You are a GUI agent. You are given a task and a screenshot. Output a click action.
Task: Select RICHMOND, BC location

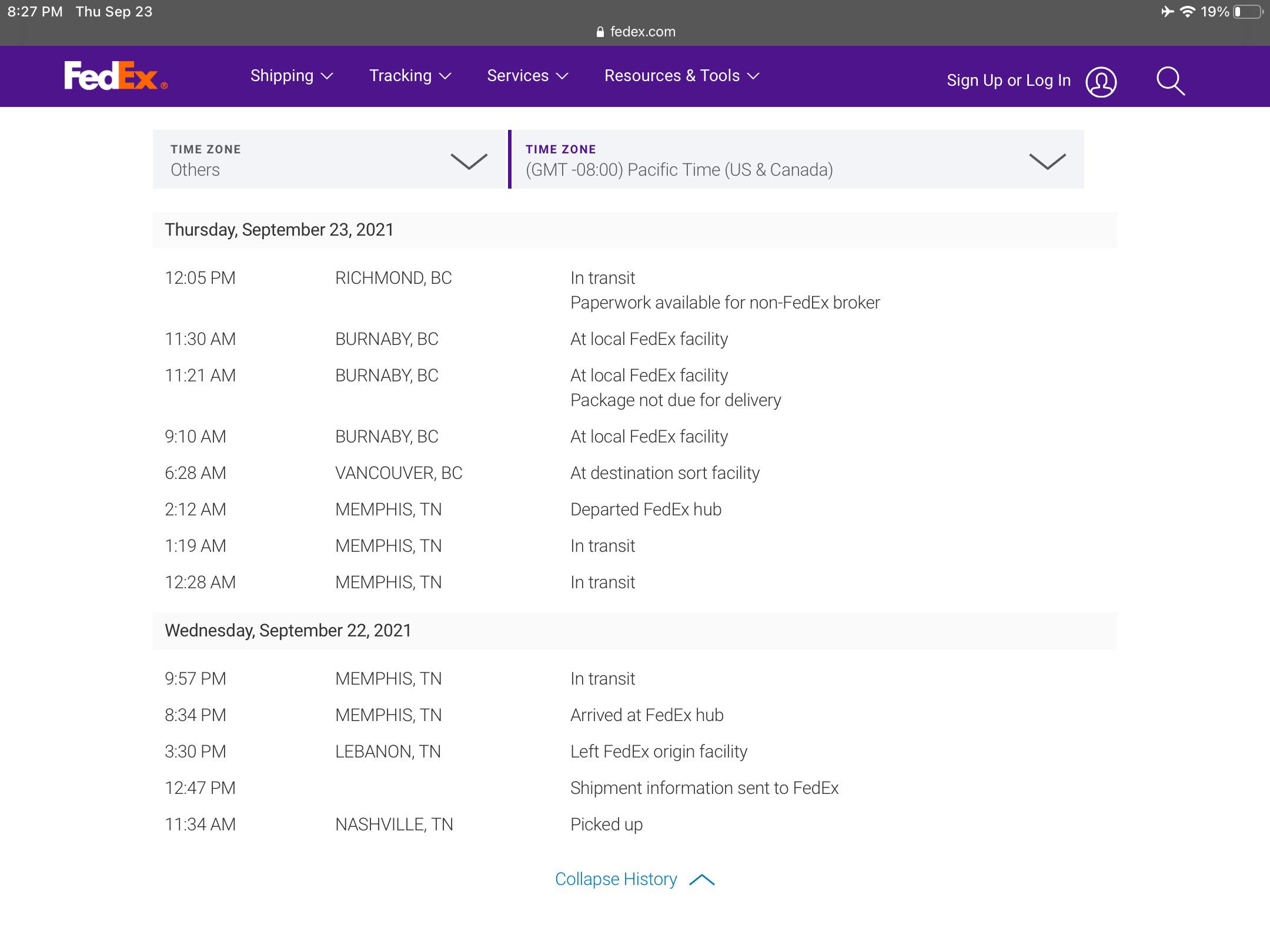coord(393,278)
